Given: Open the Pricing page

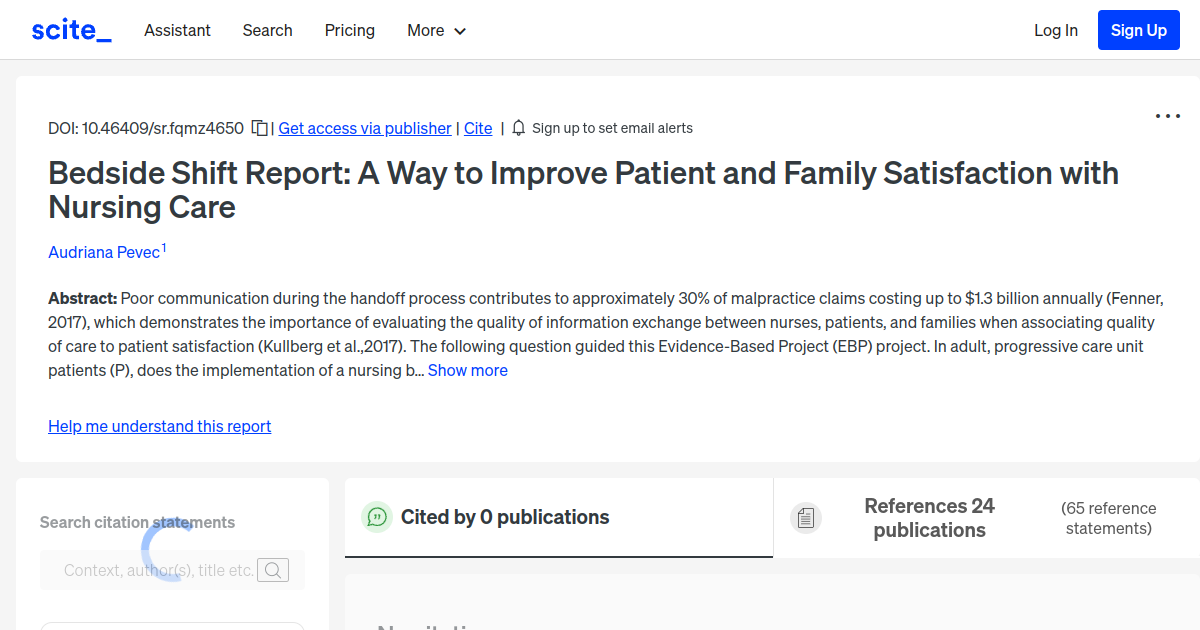Looking at the screenshot, I should tap(349, 31).
